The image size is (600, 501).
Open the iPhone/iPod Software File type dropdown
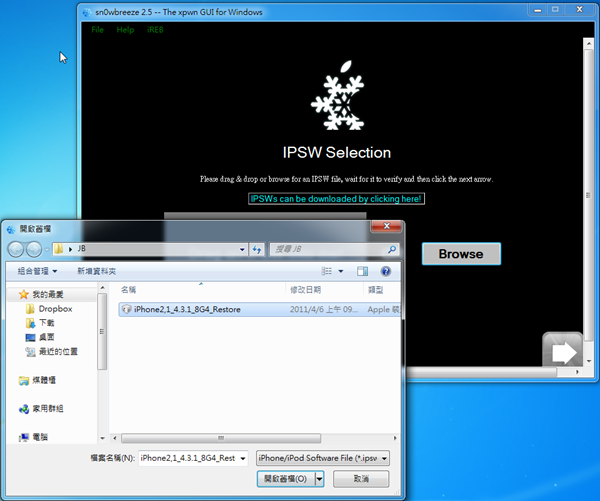pyautogui.click(x=384, y=458)
